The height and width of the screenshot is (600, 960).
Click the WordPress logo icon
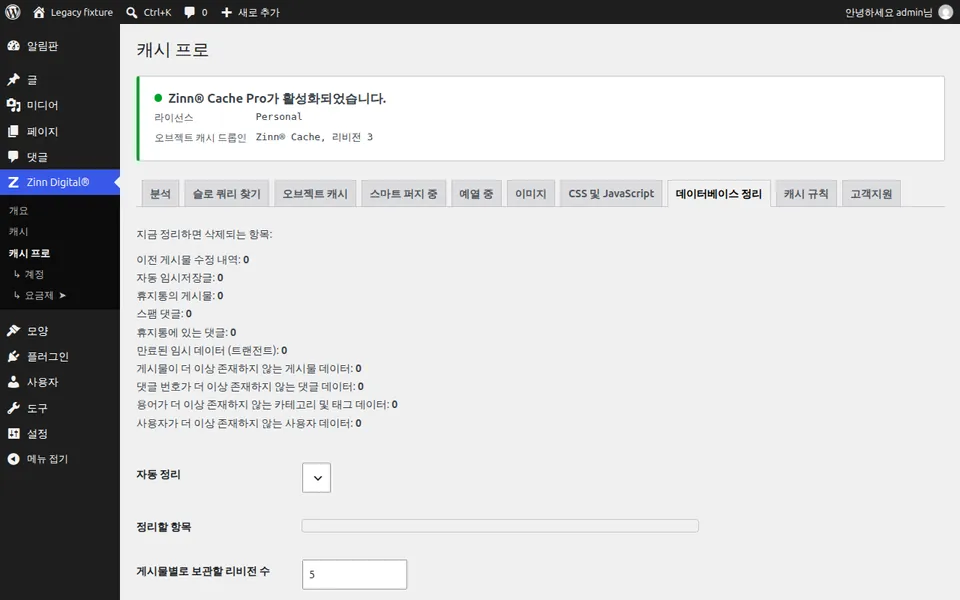pos(13,12)
